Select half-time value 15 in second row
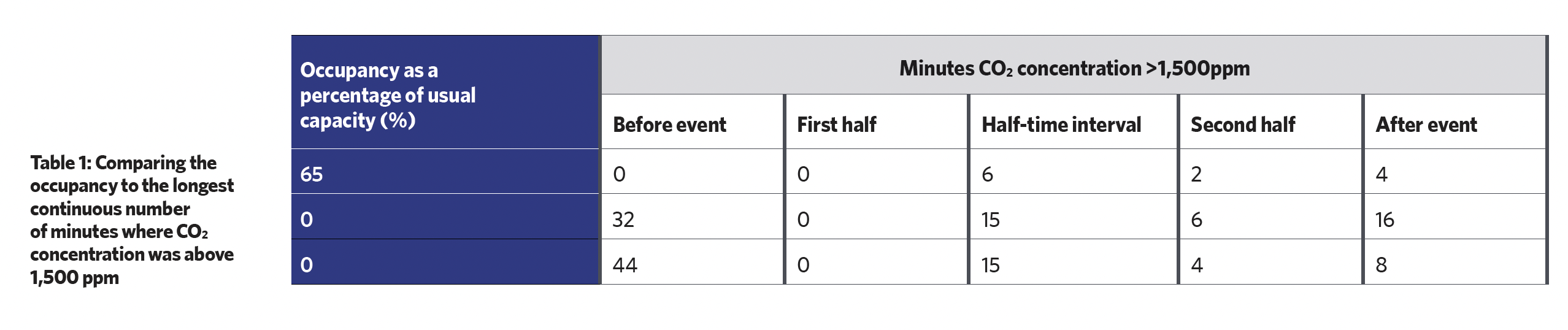The image size is (1568, 330). [1074, 217]
